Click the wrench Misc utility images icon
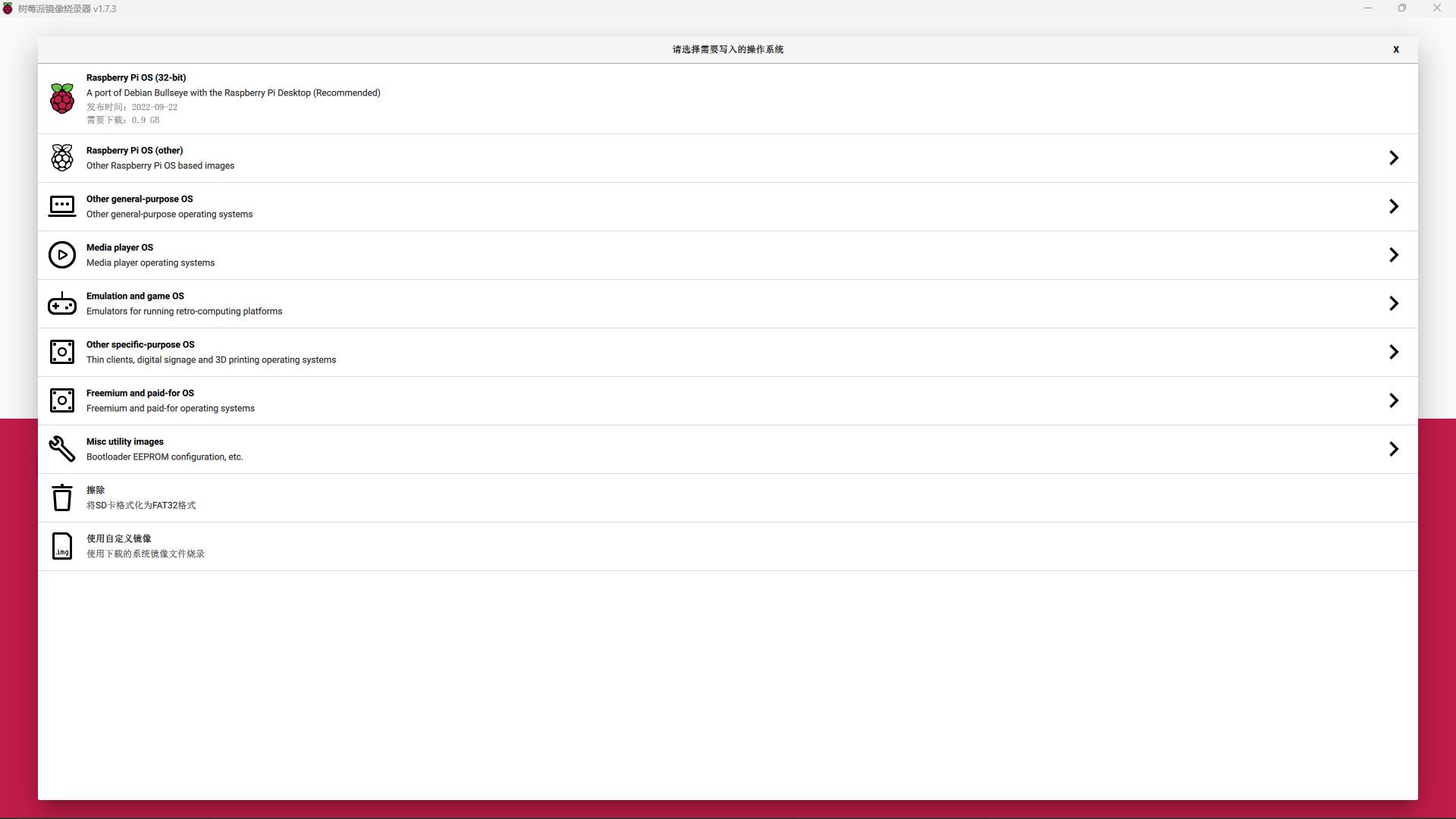The image size is (1456, 819). (x=62, y=449)
